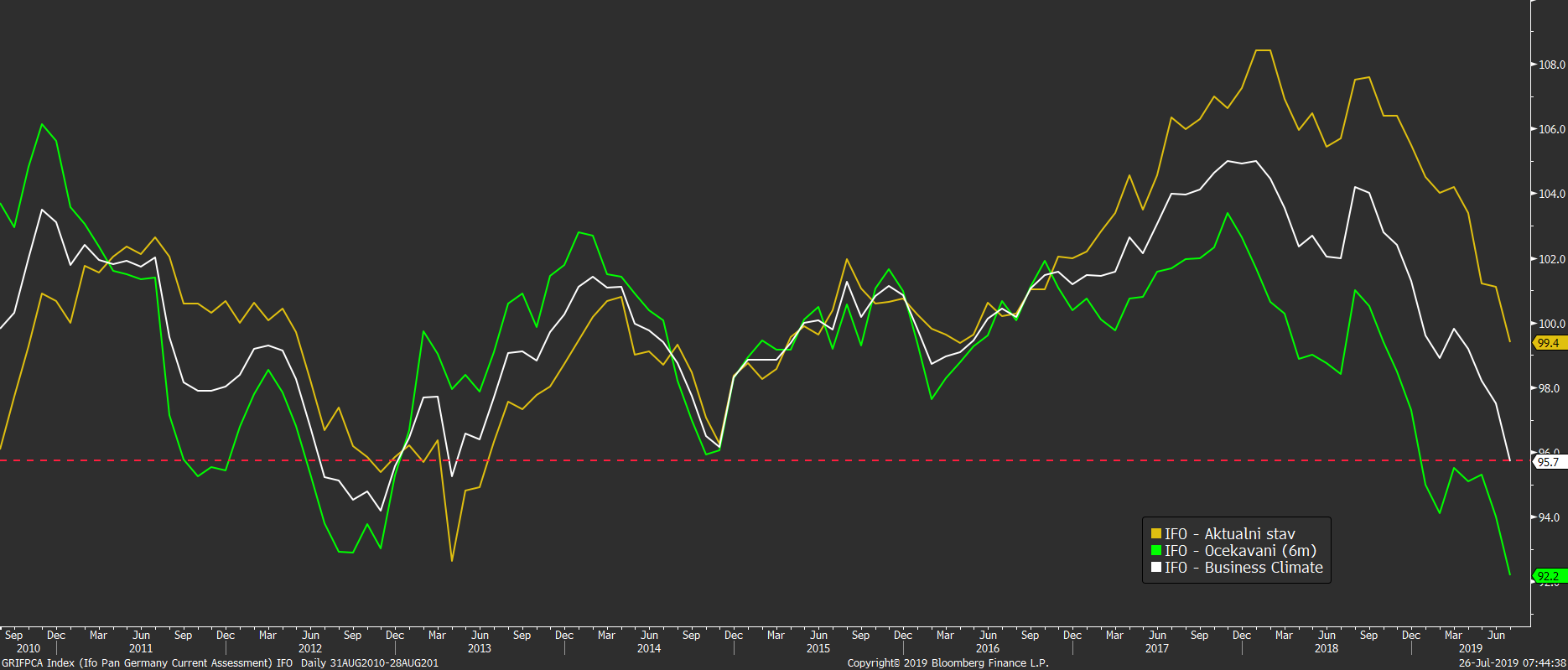Click the 100.0 label on the price axis
The width and height of the screenshot is (1568, 670).
tap(1551, 324)
